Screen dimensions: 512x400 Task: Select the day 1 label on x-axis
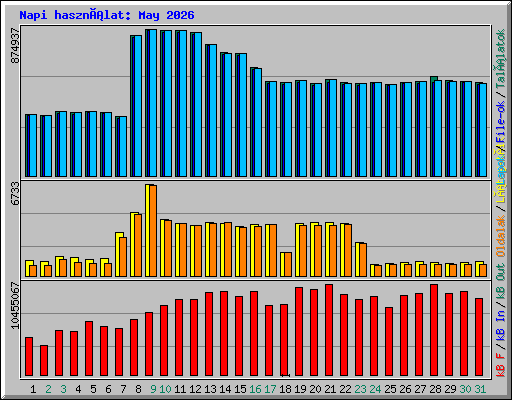click(x=33, y=389)
